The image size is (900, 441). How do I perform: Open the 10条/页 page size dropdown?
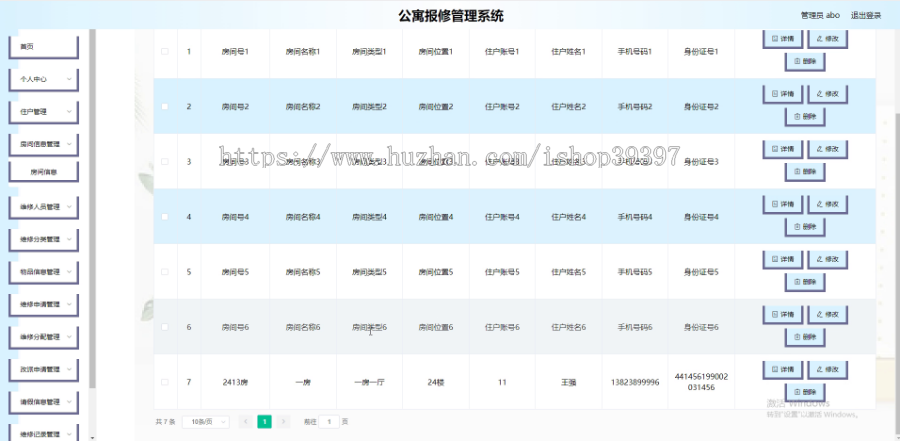click(x=205, y=421)
